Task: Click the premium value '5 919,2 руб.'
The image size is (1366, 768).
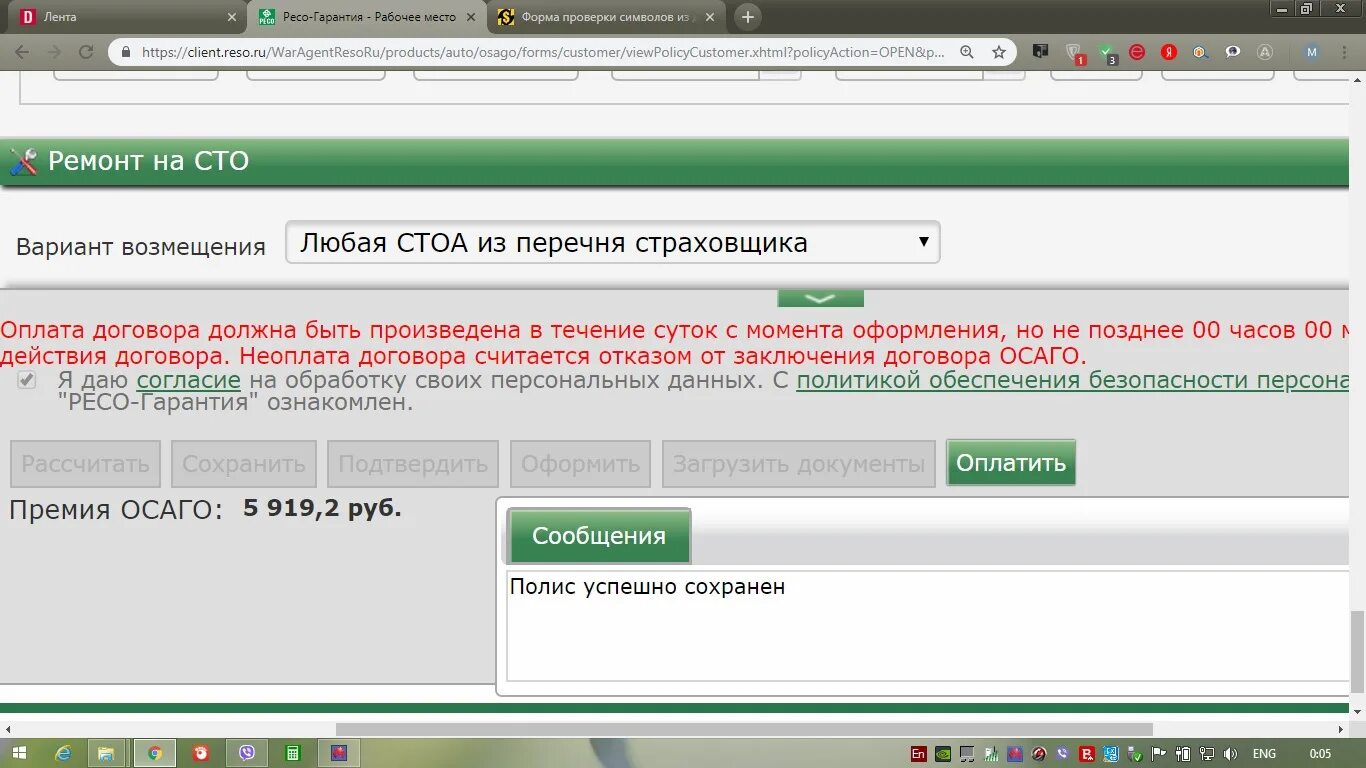Action: pyautogui.click(x=322, y=508)
